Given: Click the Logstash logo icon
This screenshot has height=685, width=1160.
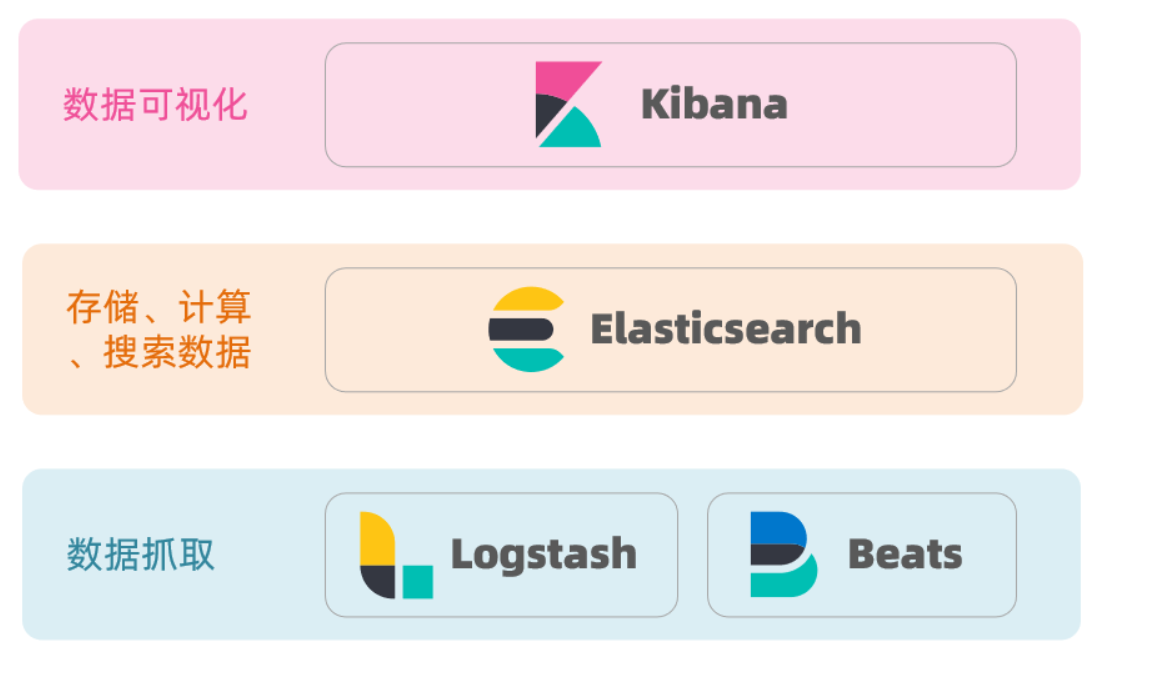Looking at the screenshot, I should [397, 555].
